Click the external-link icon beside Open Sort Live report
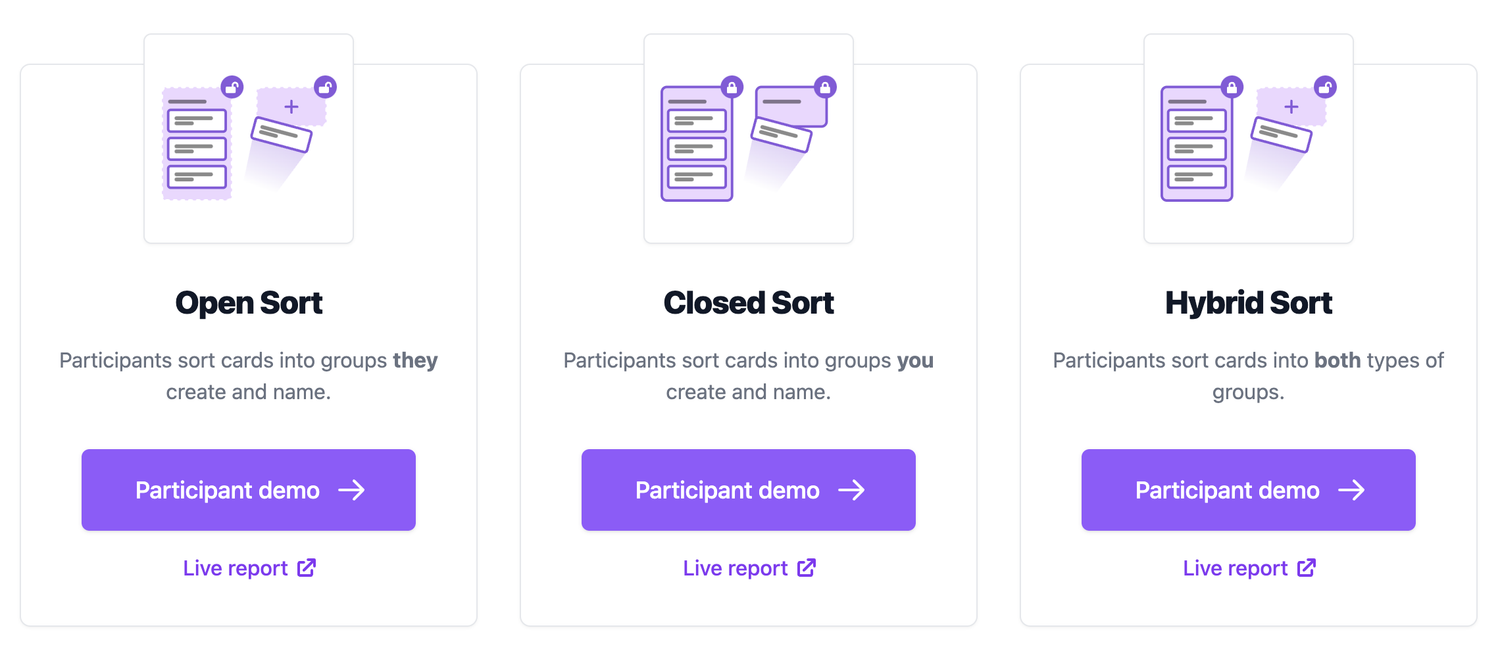The height and width of the screenshot is (672, 1500). [x=308, y=567]
